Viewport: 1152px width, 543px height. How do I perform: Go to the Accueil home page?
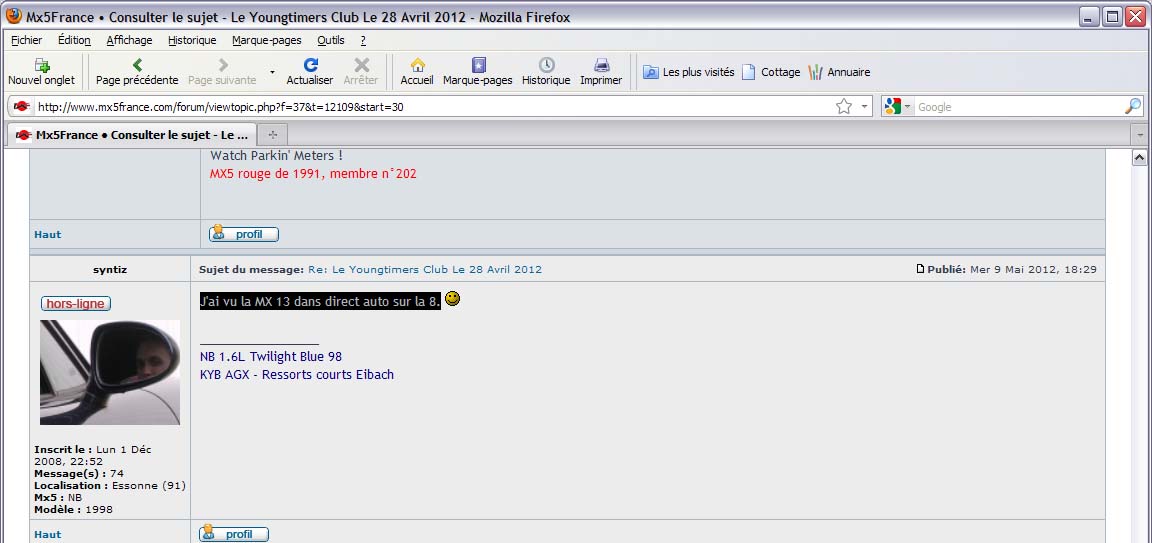click(417, 72)
